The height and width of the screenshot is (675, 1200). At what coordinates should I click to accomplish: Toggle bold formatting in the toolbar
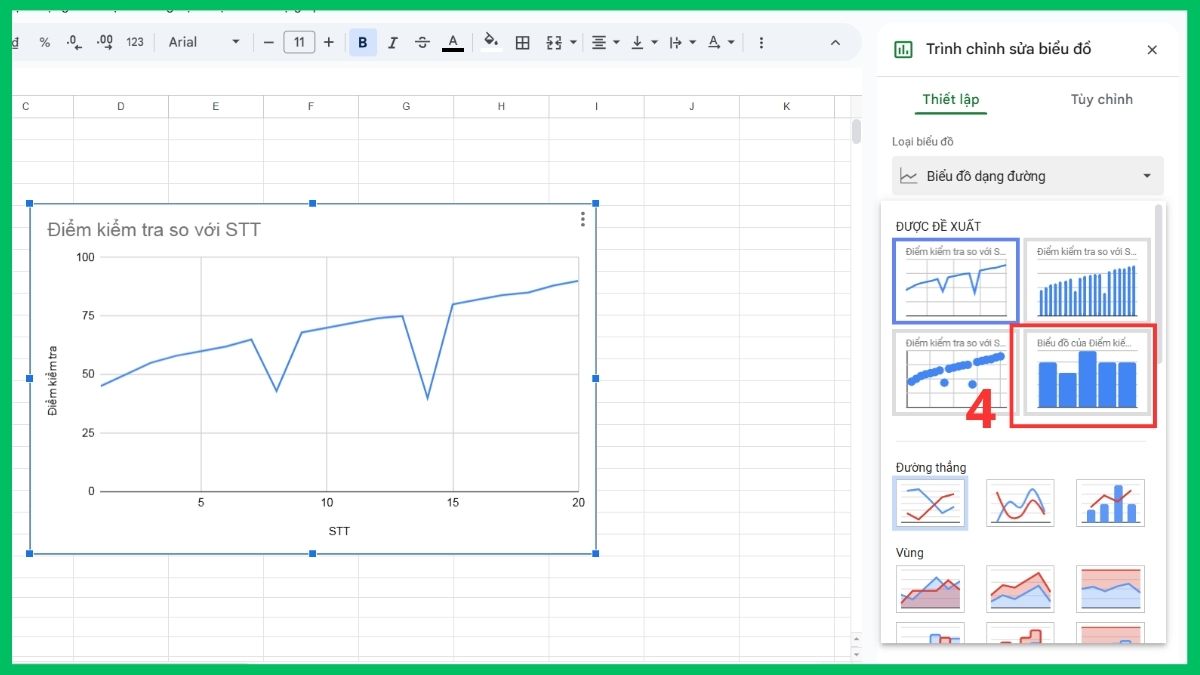coord(362,42)
